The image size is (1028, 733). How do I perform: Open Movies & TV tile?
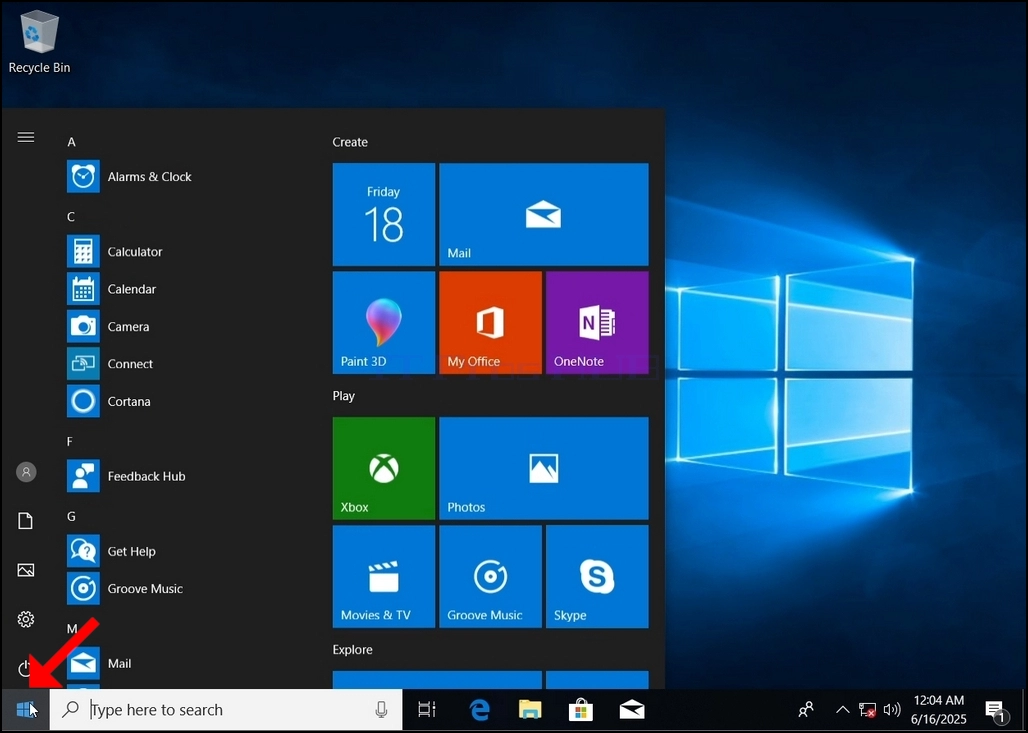(384, 576)
